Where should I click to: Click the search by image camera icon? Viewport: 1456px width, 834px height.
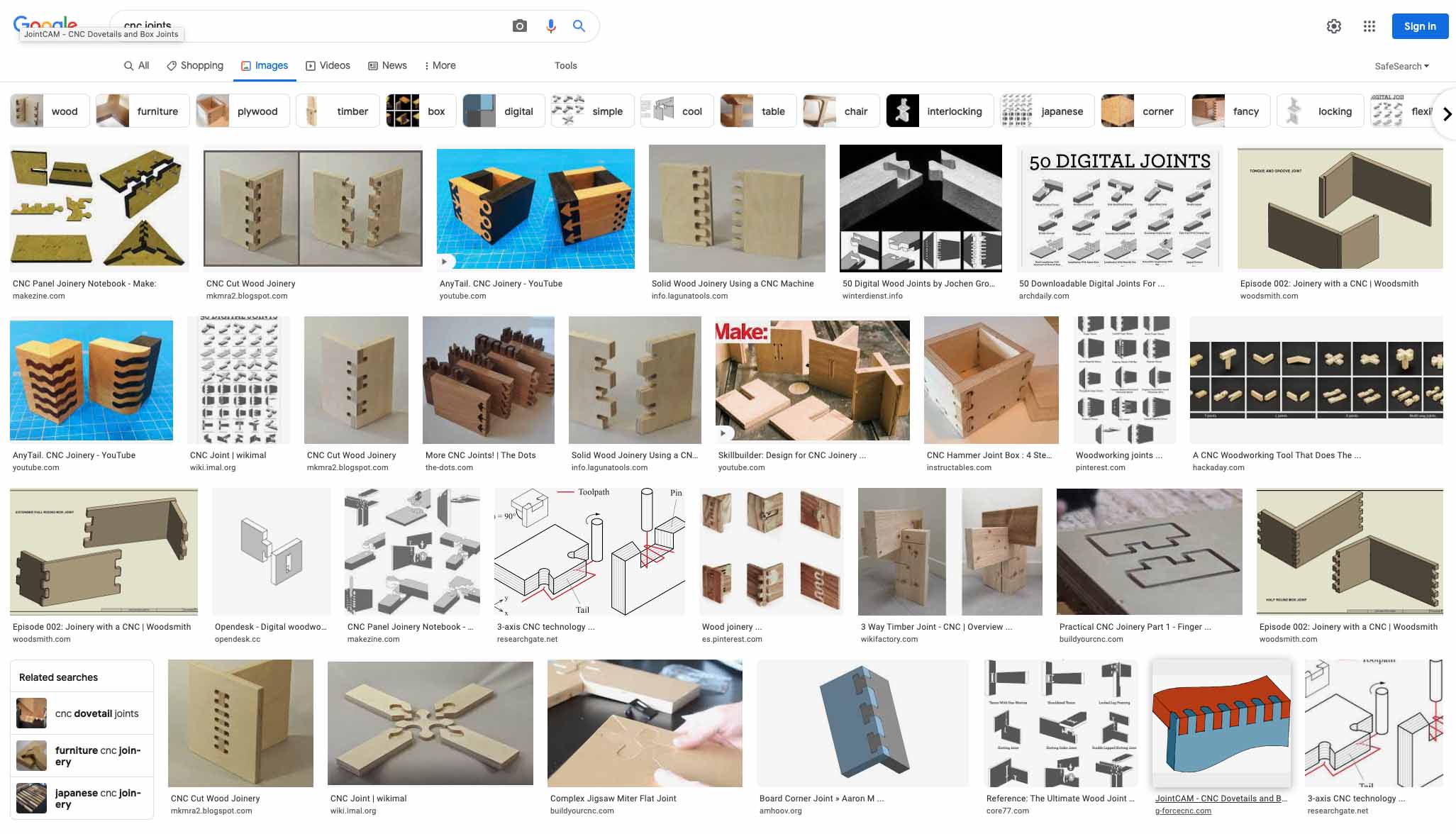point(519,26)
